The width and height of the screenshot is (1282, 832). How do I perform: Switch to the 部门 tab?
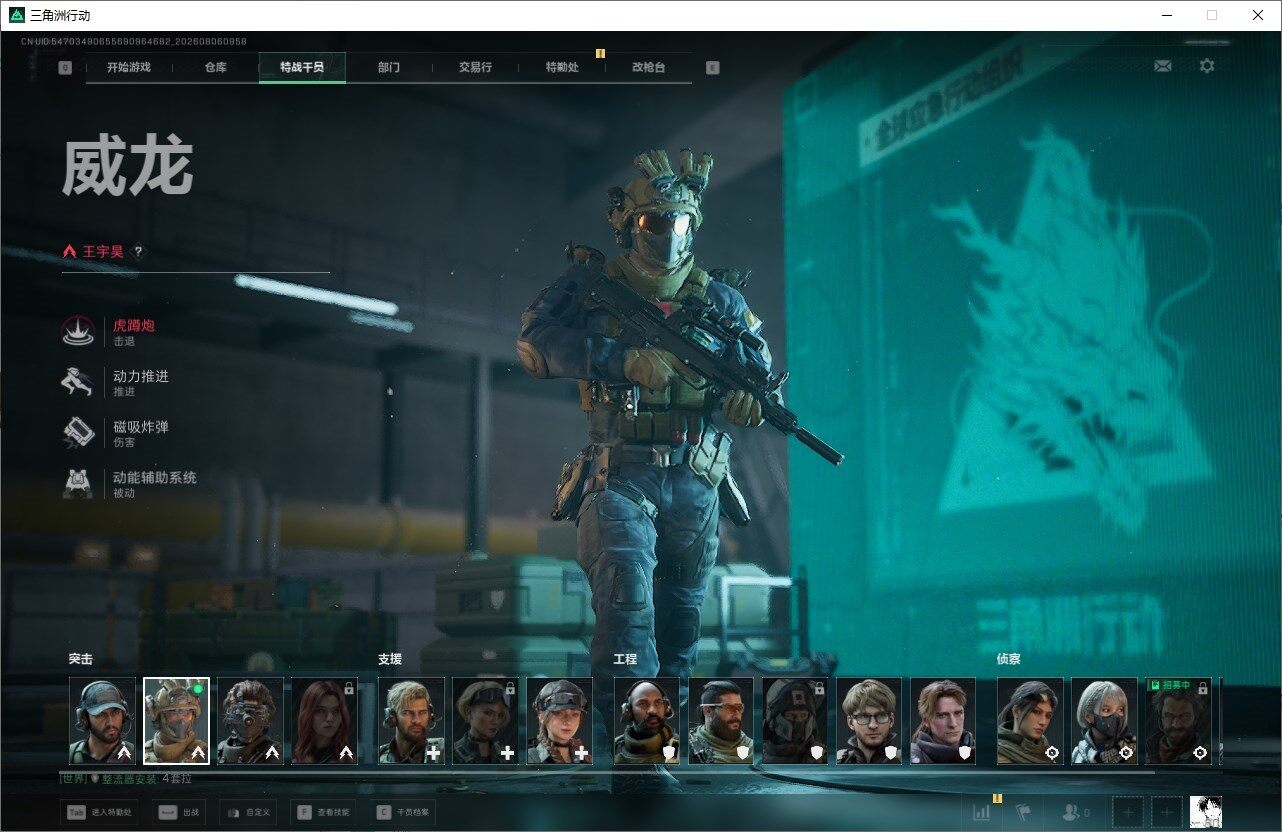tap(389, 68)
